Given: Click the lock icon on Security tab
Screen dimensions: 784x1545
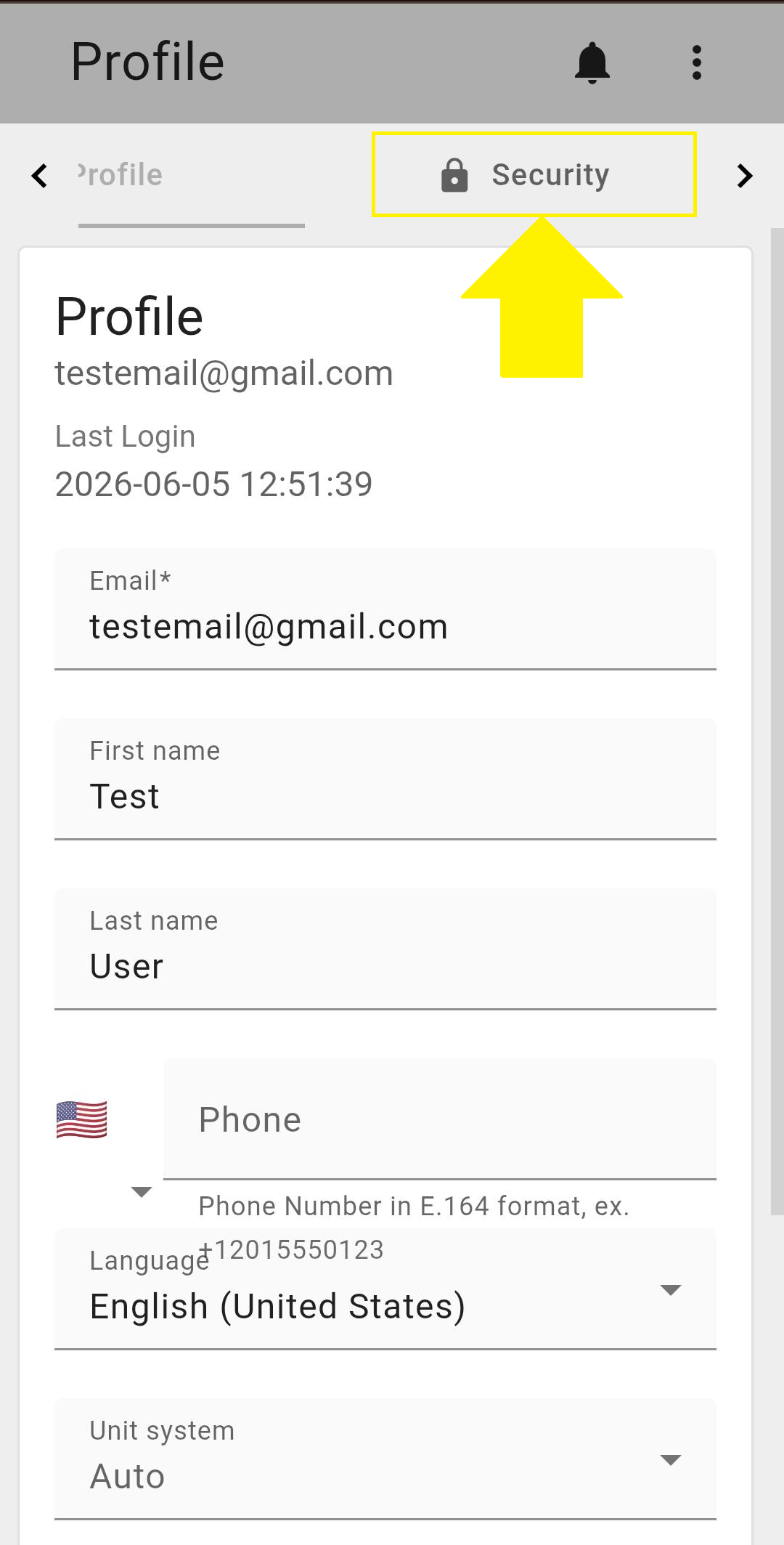Looking at the screenshot, I should point(454,175).
